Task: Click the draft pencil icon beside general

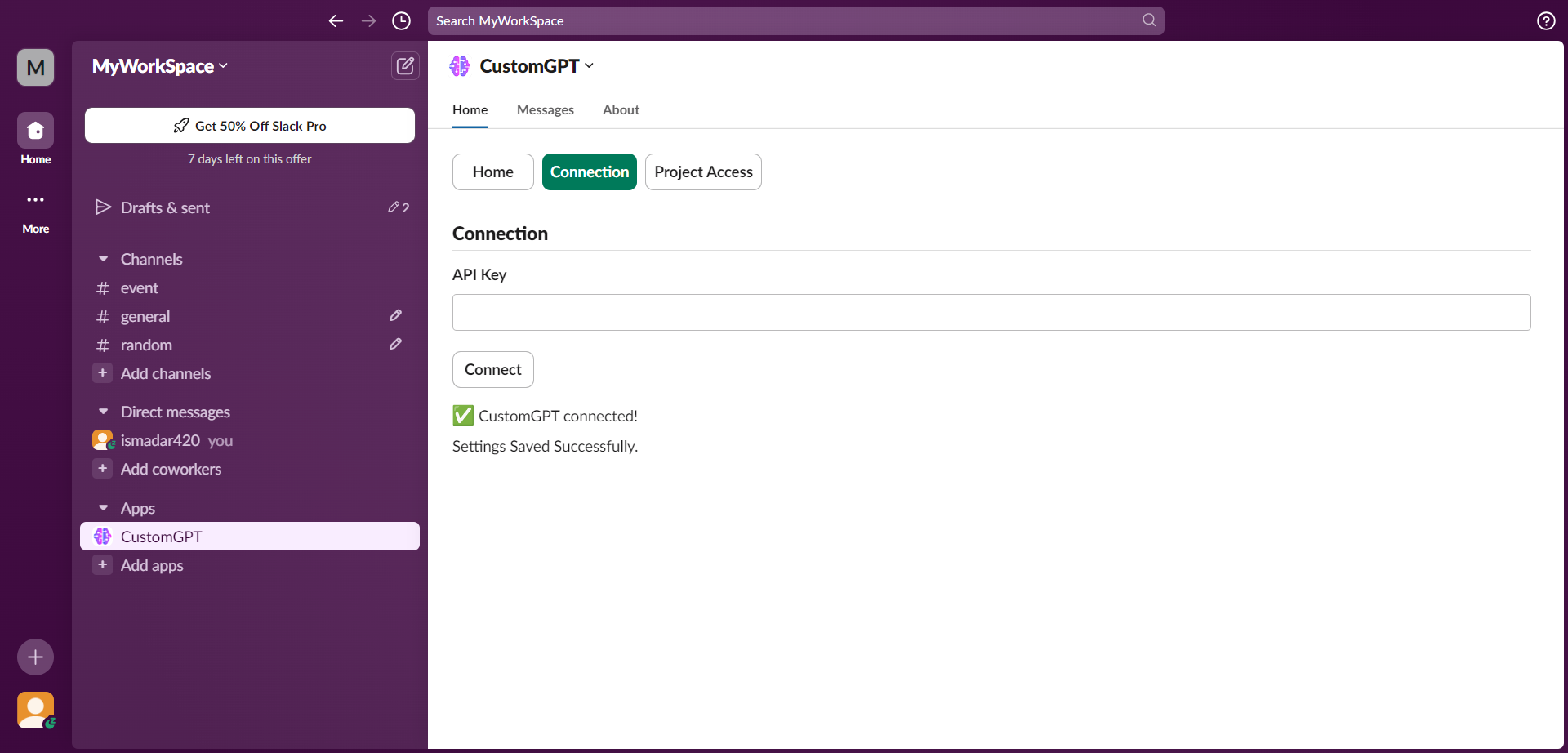Action: point(395,315)
